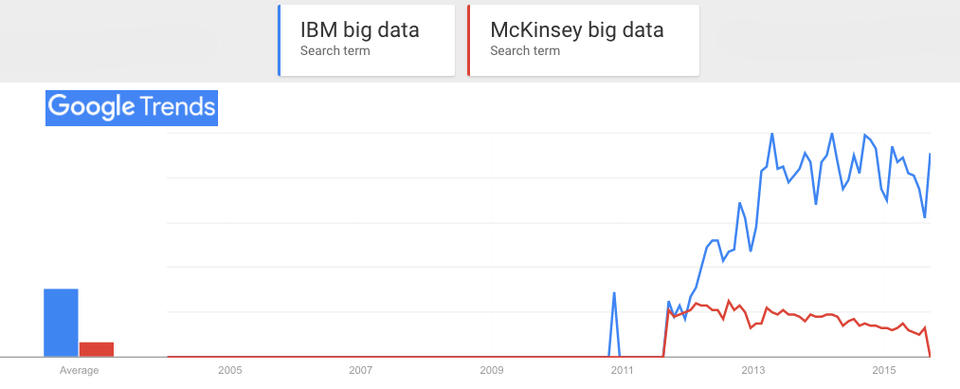Click the blue line peak just after 2013
The image size is (960, 389).
click(771, 134)
